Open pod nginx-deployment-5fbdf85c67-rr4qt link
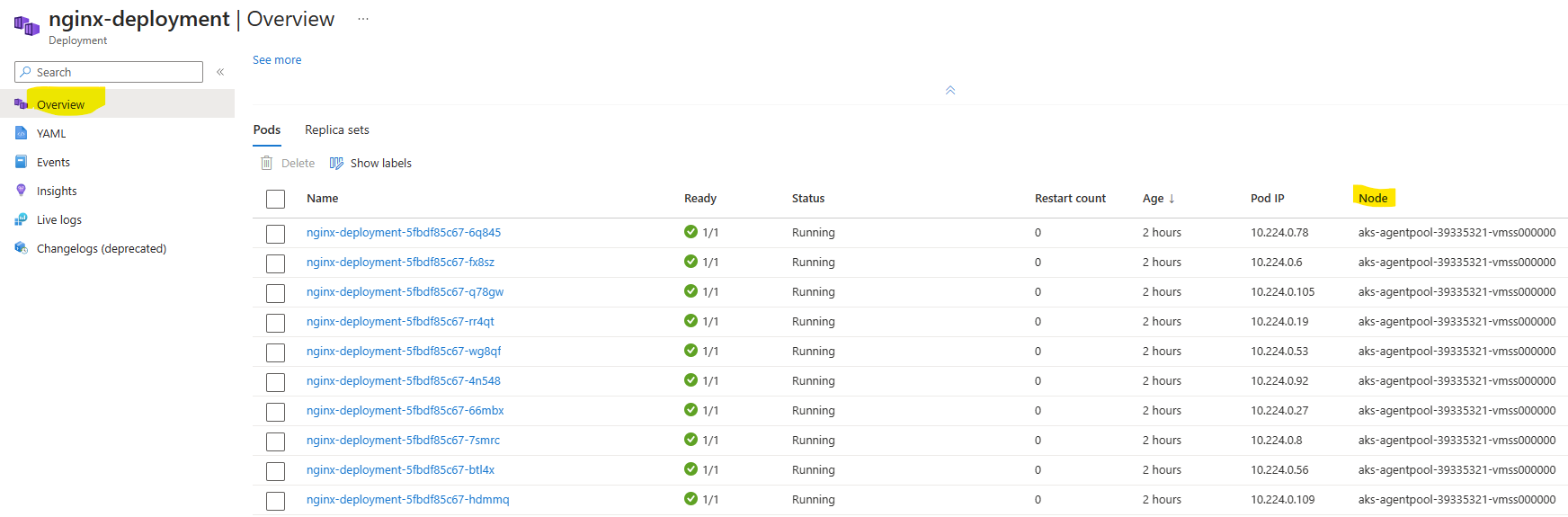The image size is (1568, 517). (x=400, y=321)
